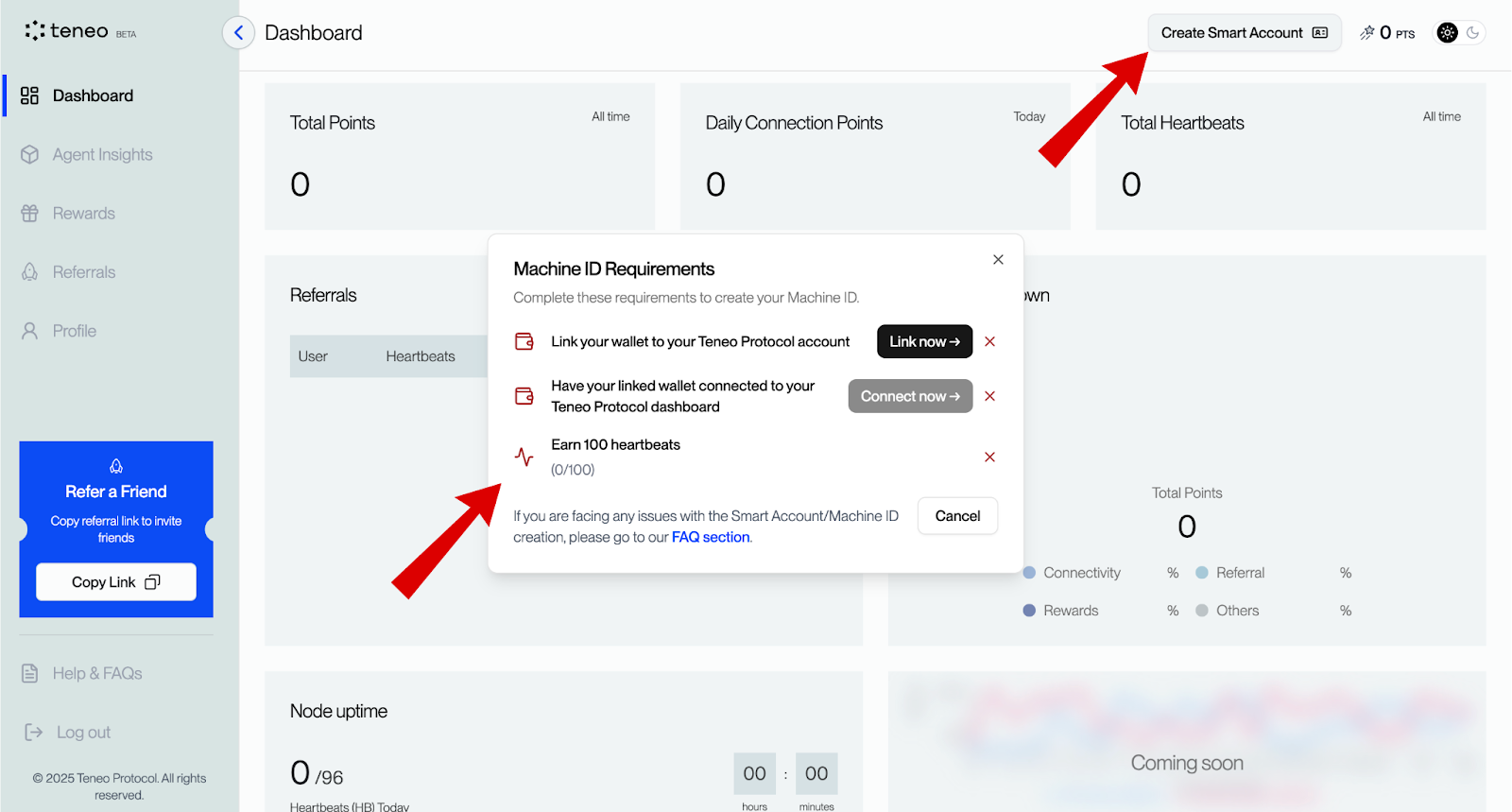Click the hours counter box
The width and height of the screenshot is (1512, 812).
pos(754,773)
